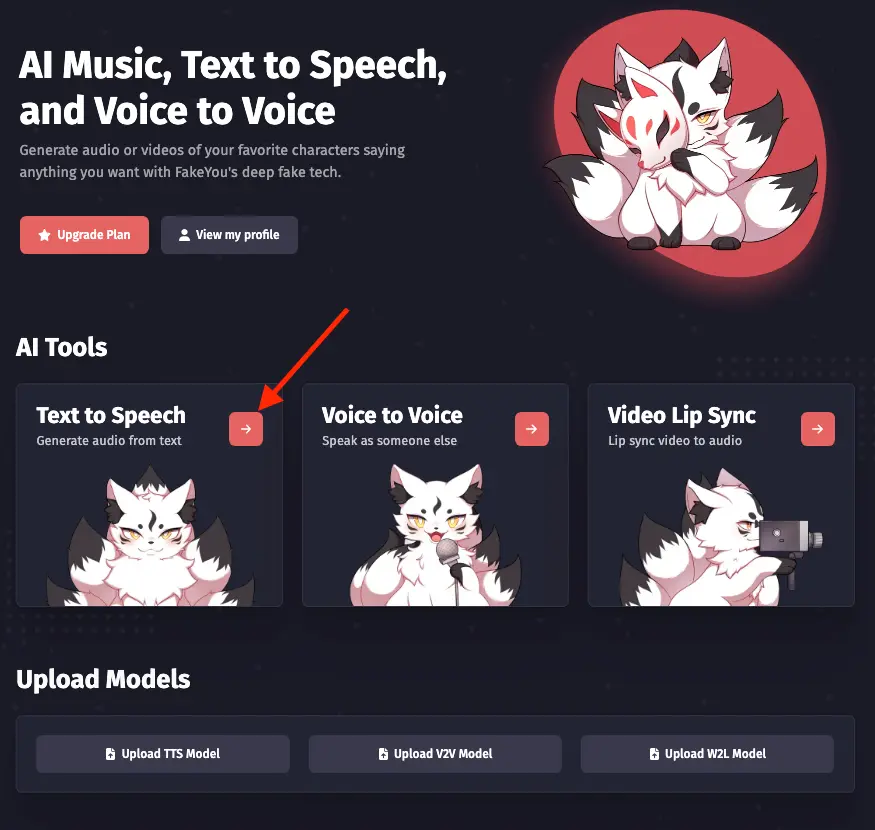
Task: Open Text to Speech via arrow button
Action: tap(246, 429)
